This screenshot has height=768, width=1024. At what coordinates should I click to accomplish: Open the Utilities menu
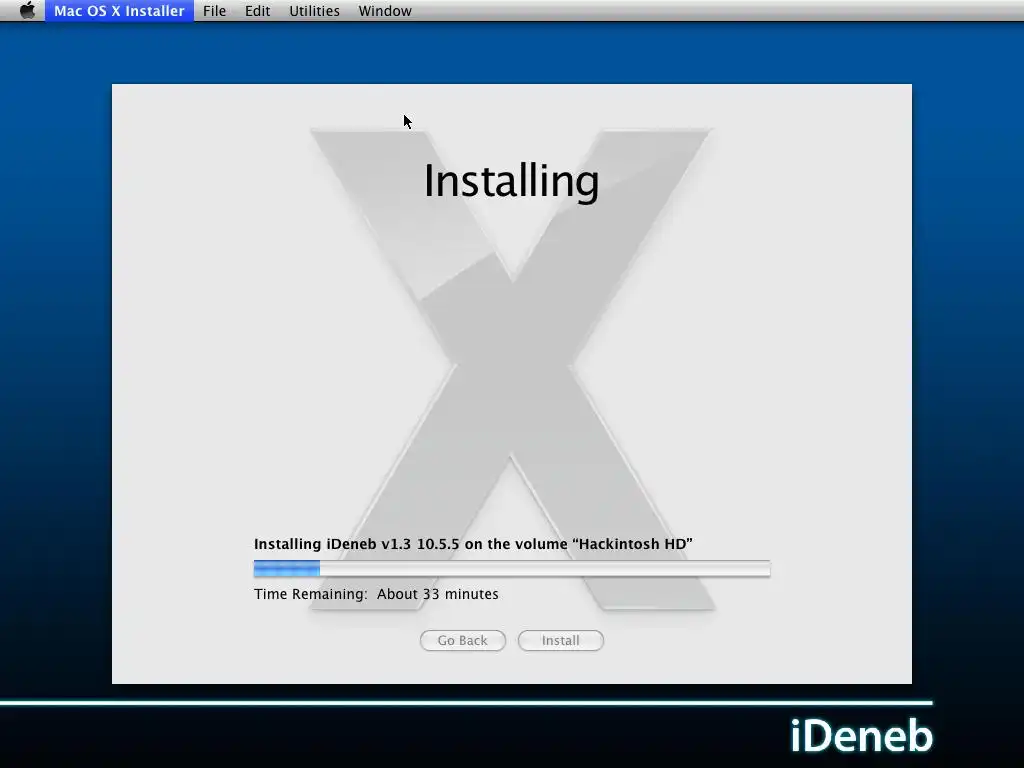pyautogui.click(x=314, y=10)
